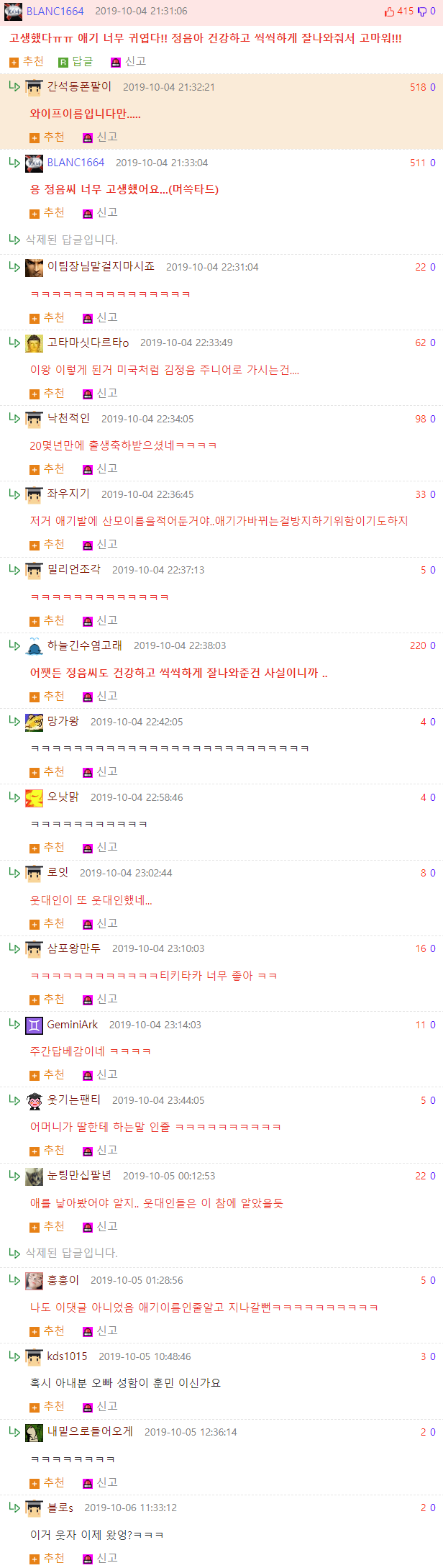Click 웃기는팬티's cartoon avatar
Viewport: 443px width, 1568px height.
click(34, 1100)
